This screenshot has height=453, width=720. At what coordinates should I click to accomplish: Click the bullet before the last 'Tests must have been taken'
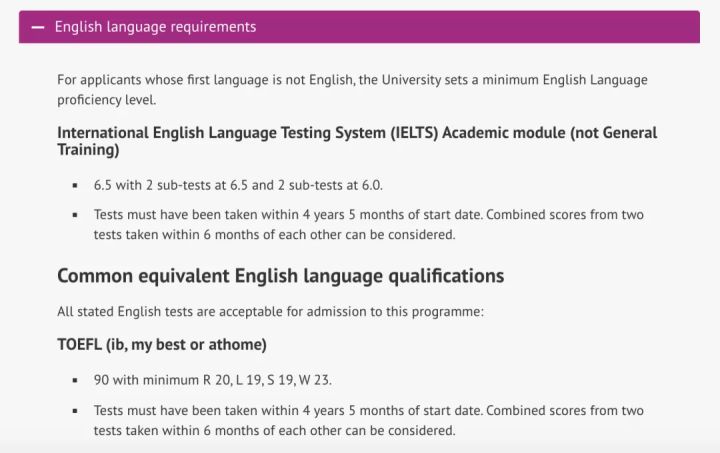[75, 411]
